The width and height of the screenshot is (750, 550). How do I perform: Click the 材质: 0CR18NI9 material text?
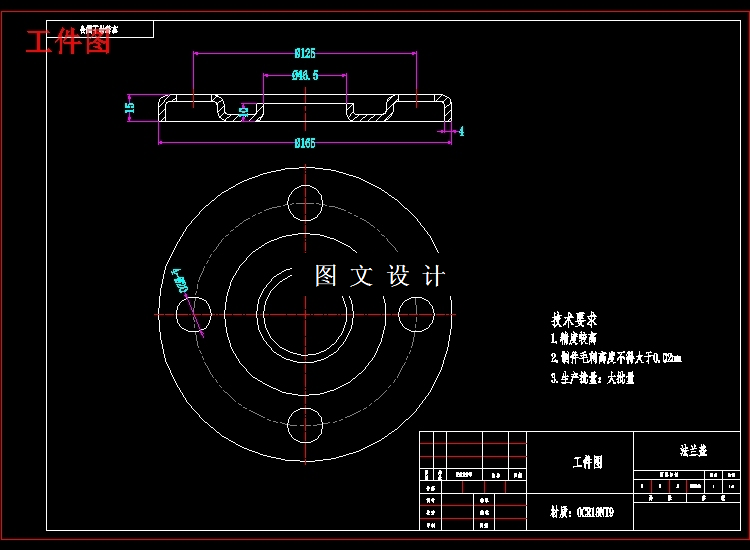[x=582, y=513]
